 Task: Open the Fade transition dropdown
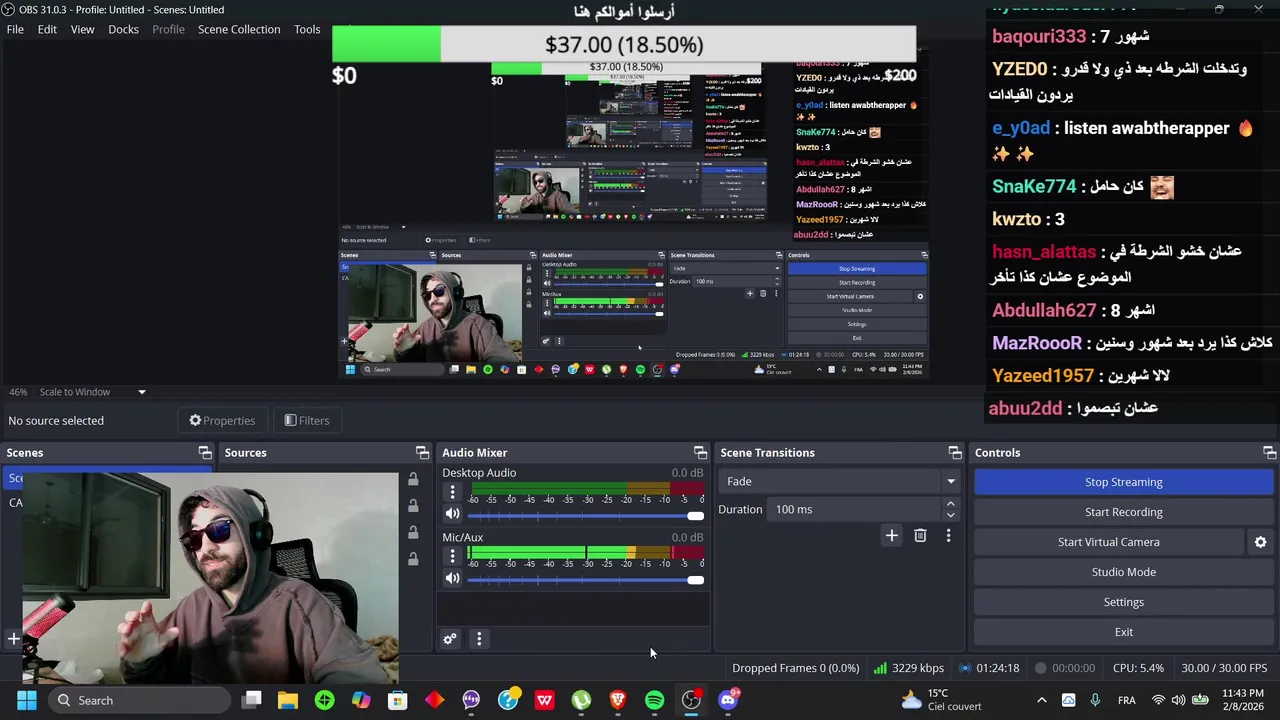pos(840,481)
